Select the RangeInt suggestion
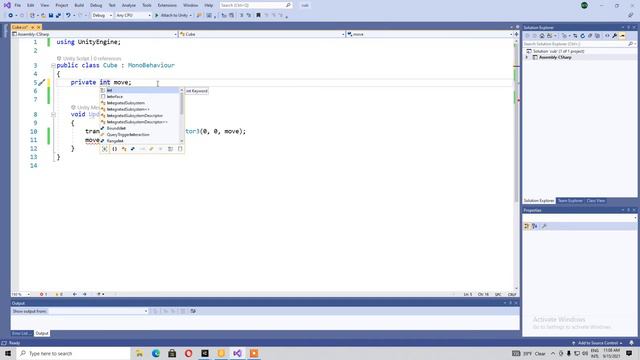Viewport: 640px width, 360px height. [x=140, y=141]
